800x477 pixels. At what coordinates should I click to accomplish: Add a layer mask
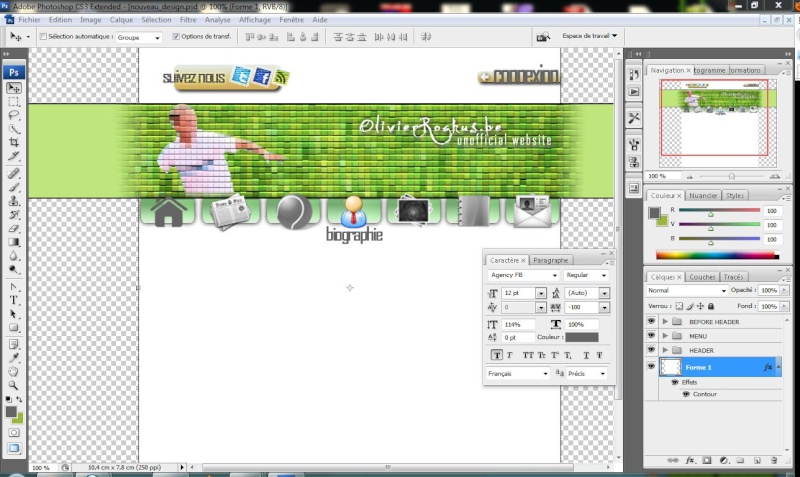tap(707, 460)
